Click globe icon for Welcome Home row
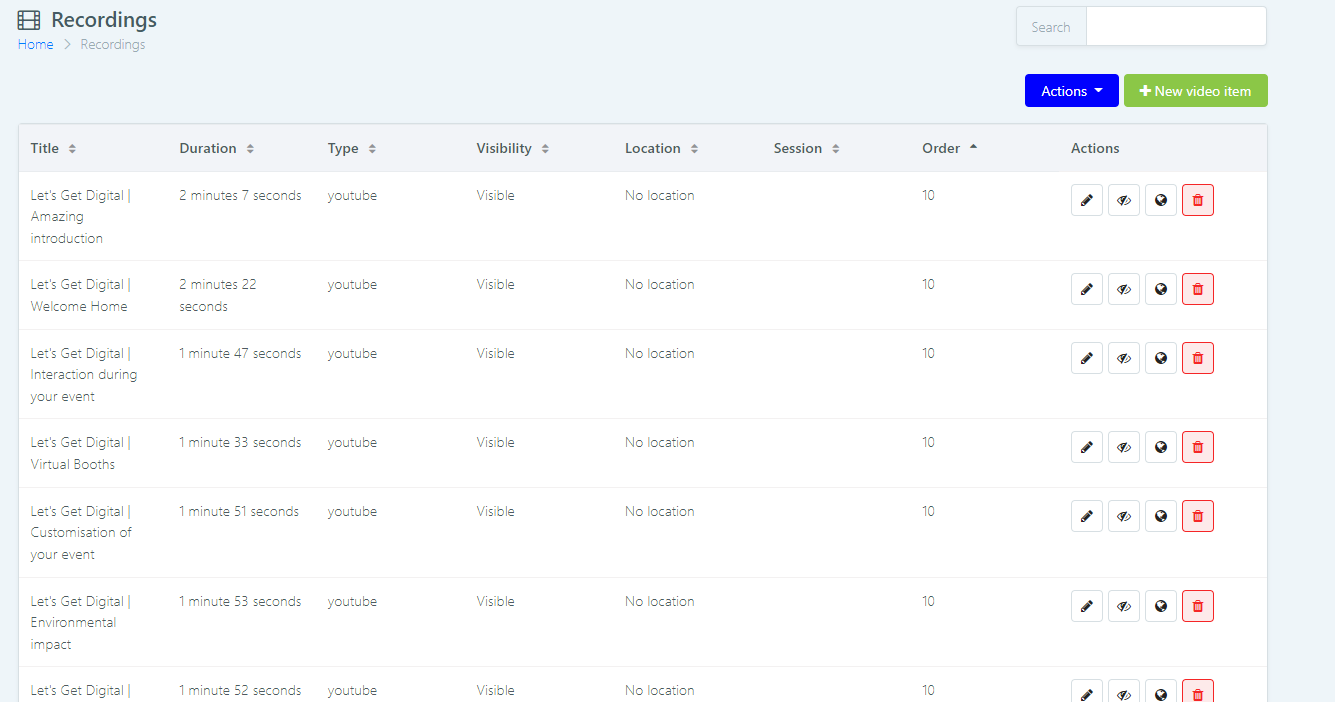1335x702 pixels. [x=1161, y=289]
